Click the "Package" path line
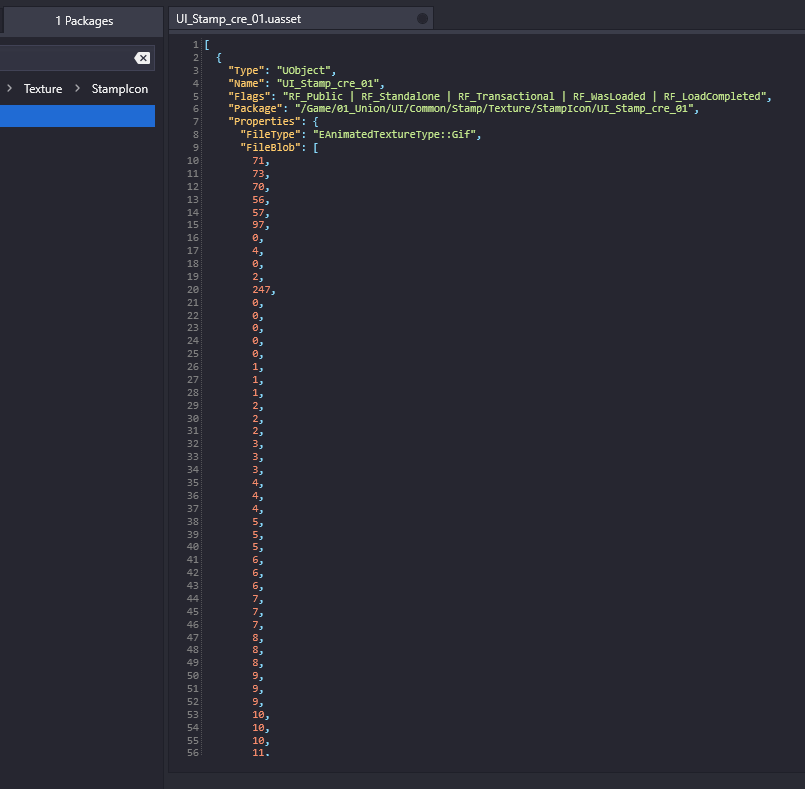 464,109
